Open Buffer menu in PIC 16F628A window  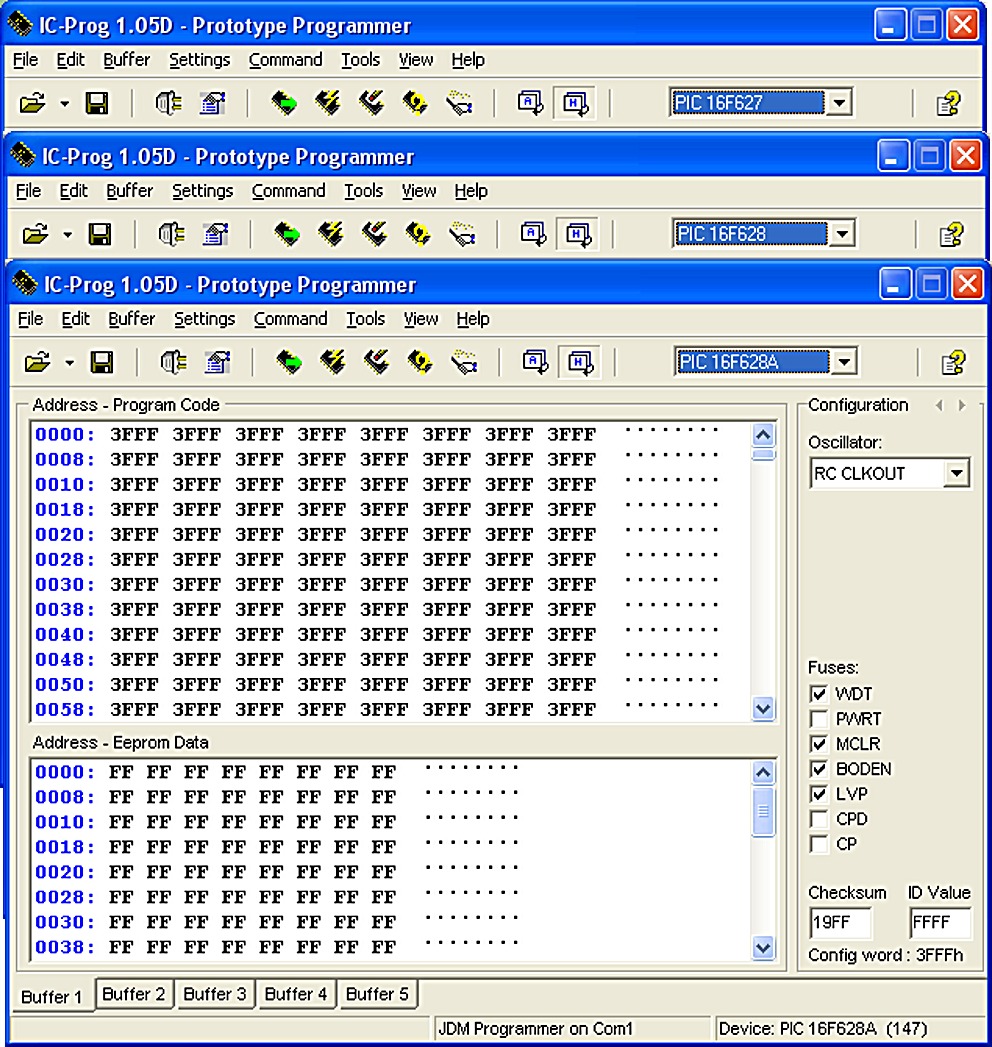click(132, 319)
